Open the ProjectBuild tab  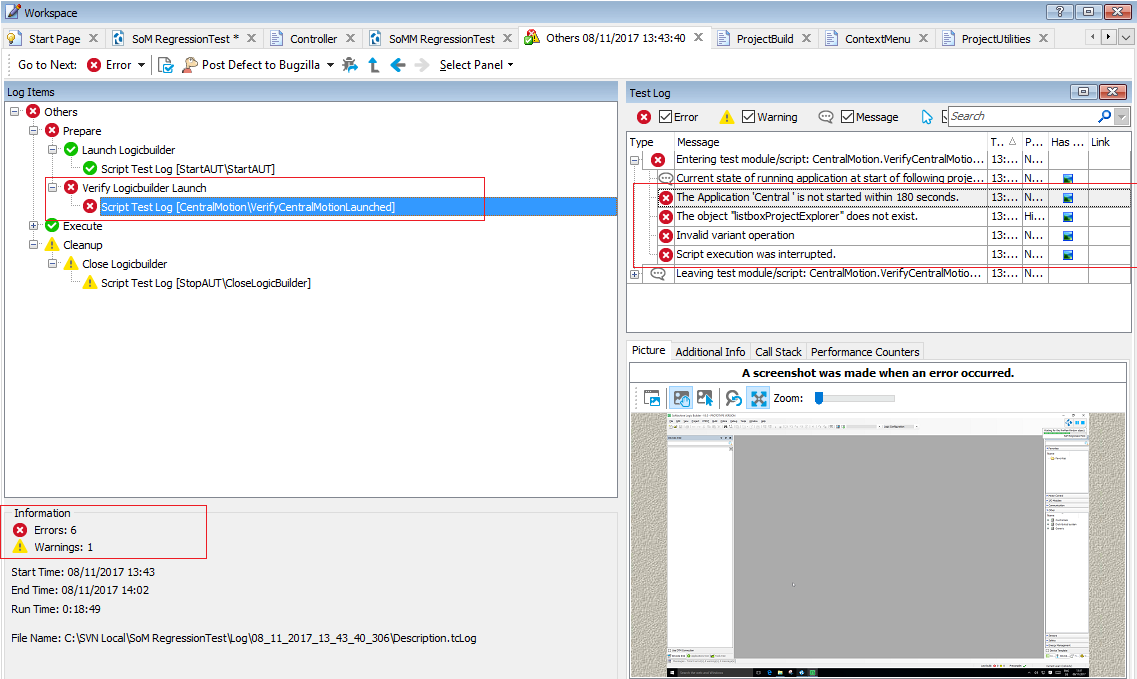coord(764,39)
